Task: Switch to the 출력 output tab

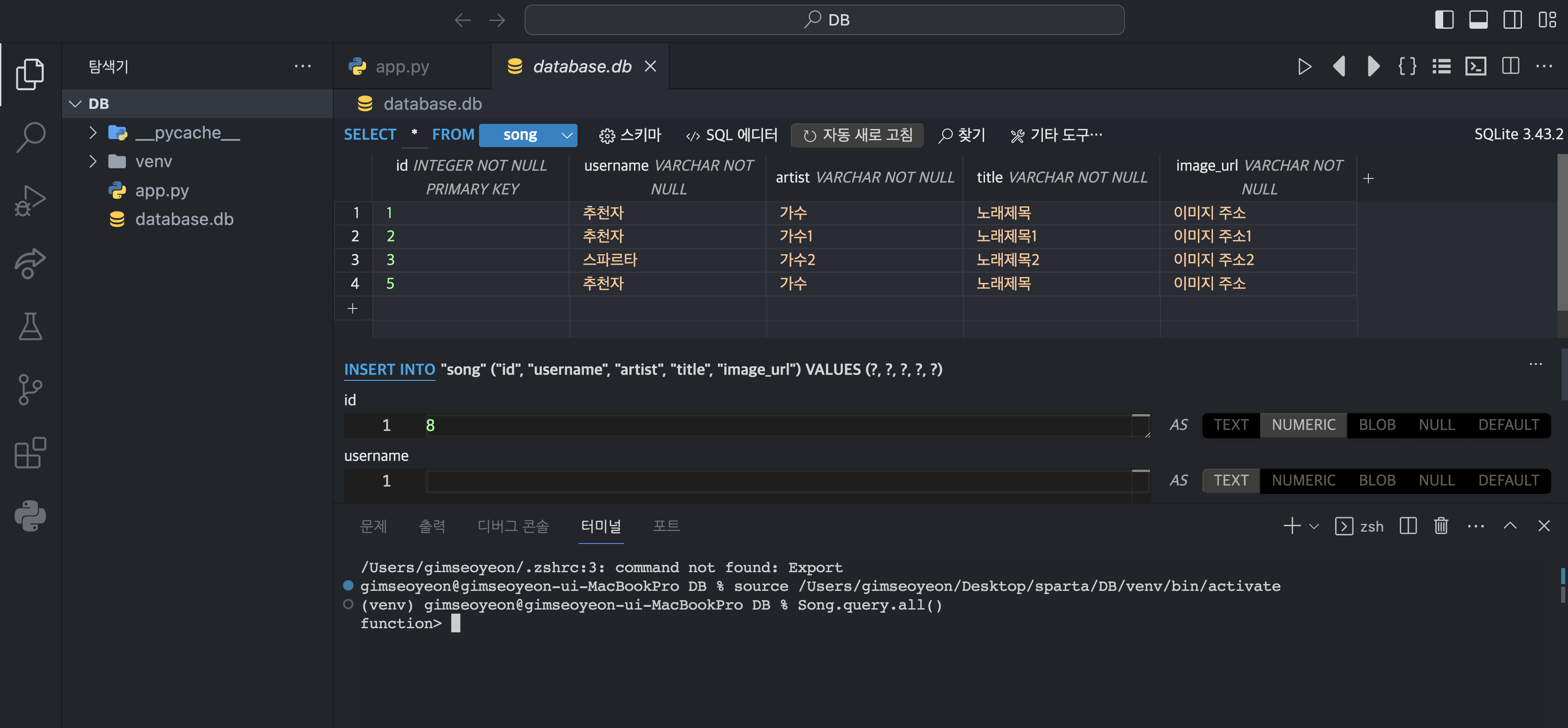Action: click(x=432, y=526)
